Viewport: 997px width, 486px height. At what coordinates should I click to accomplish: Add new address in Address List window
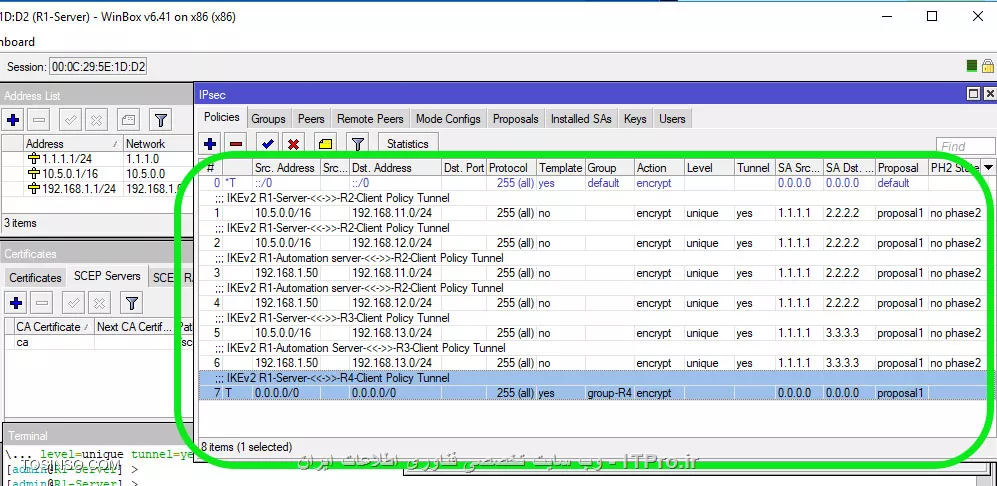[13, 119]
